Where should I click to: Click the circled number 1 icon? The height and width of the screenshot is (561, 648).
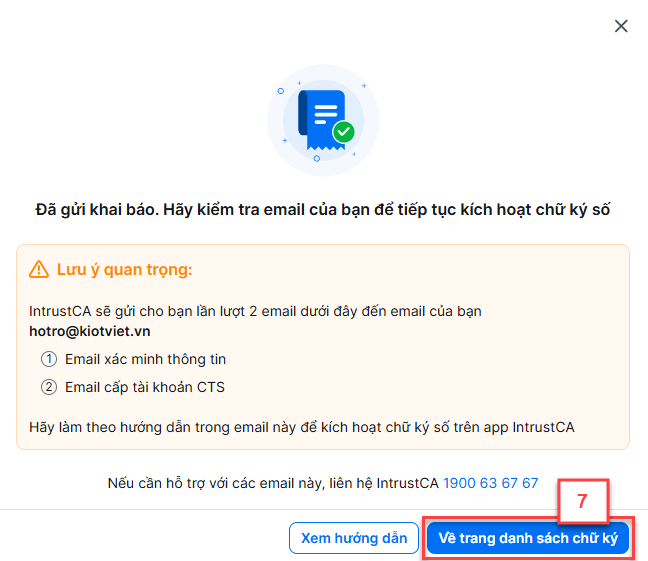[x=49, y=359]
